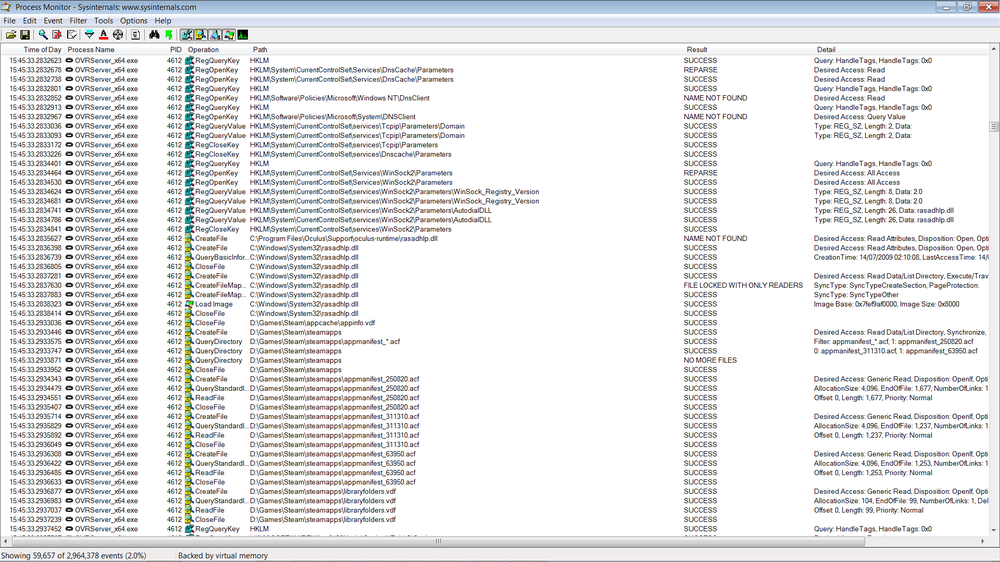Viewport: 1000px width, 562px height.
Task: Select the Load Image row's operation icon
Action: click(x=189, y=304)
